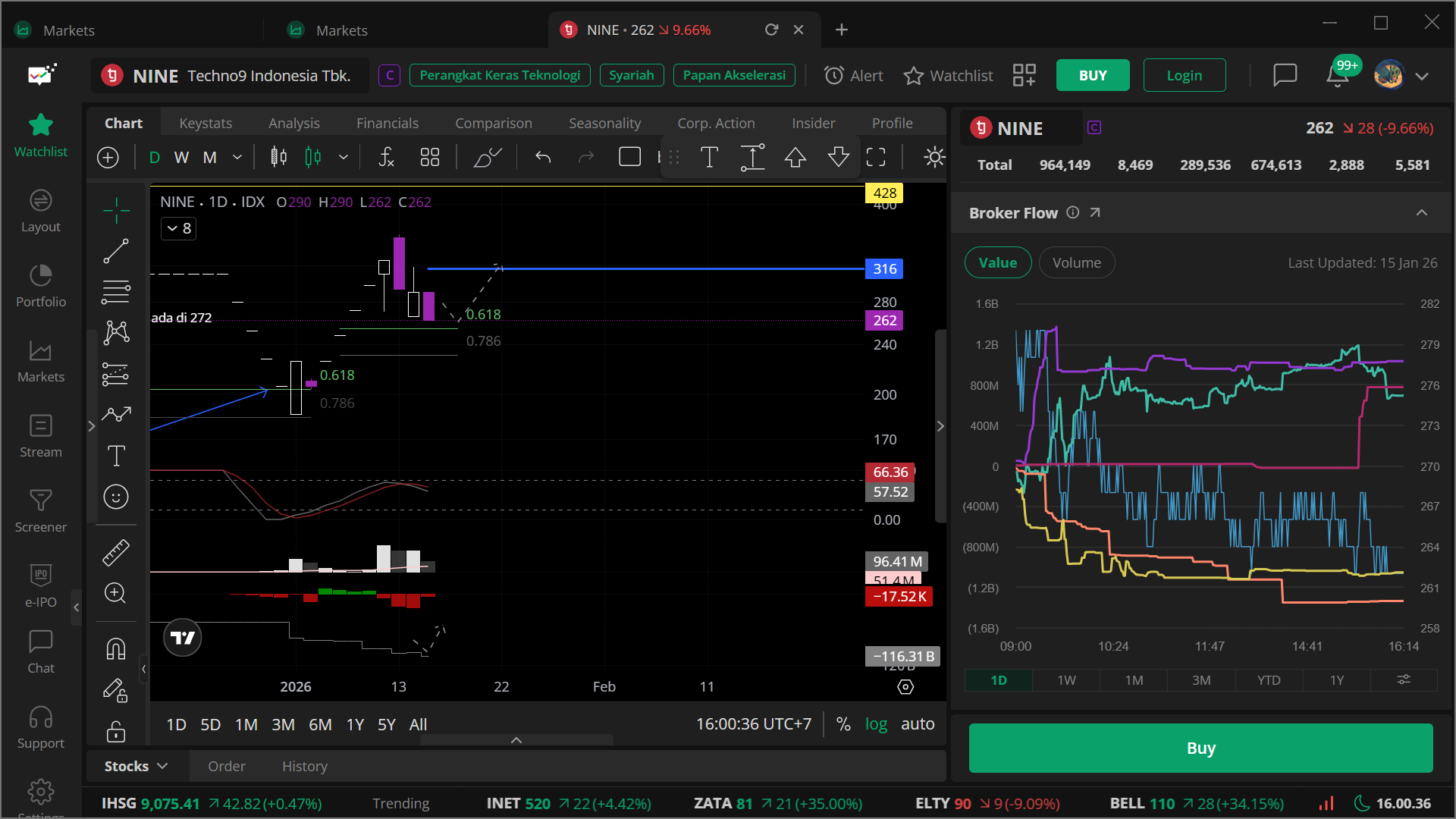The height and width of the screenshot is (819, 1456).
Task: Open the chart timeframe dropdown arrow
Action: (x=237, y=158)
